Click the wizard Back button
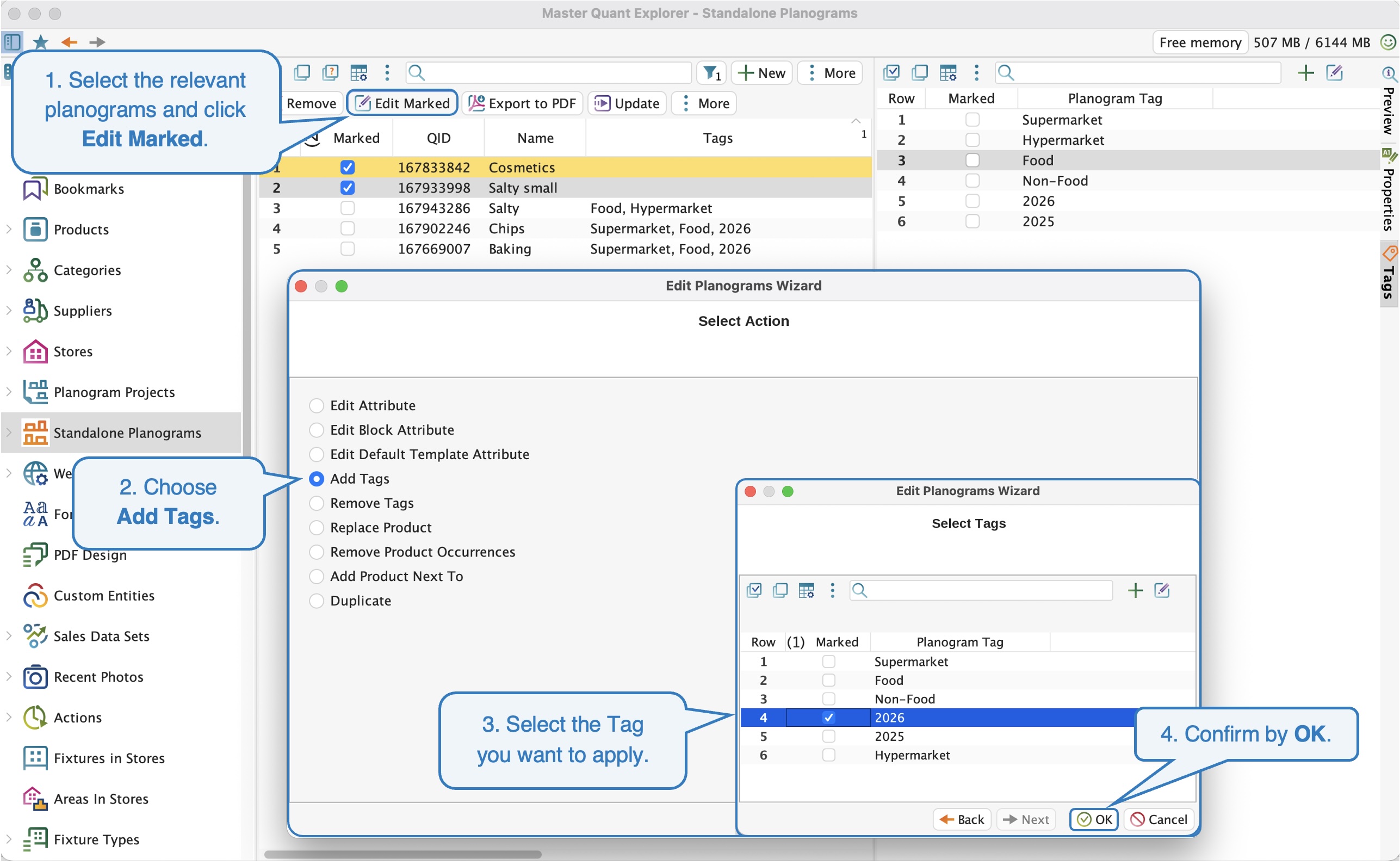The height and width of the screenshot is (865, 1400). click(962, 819)
